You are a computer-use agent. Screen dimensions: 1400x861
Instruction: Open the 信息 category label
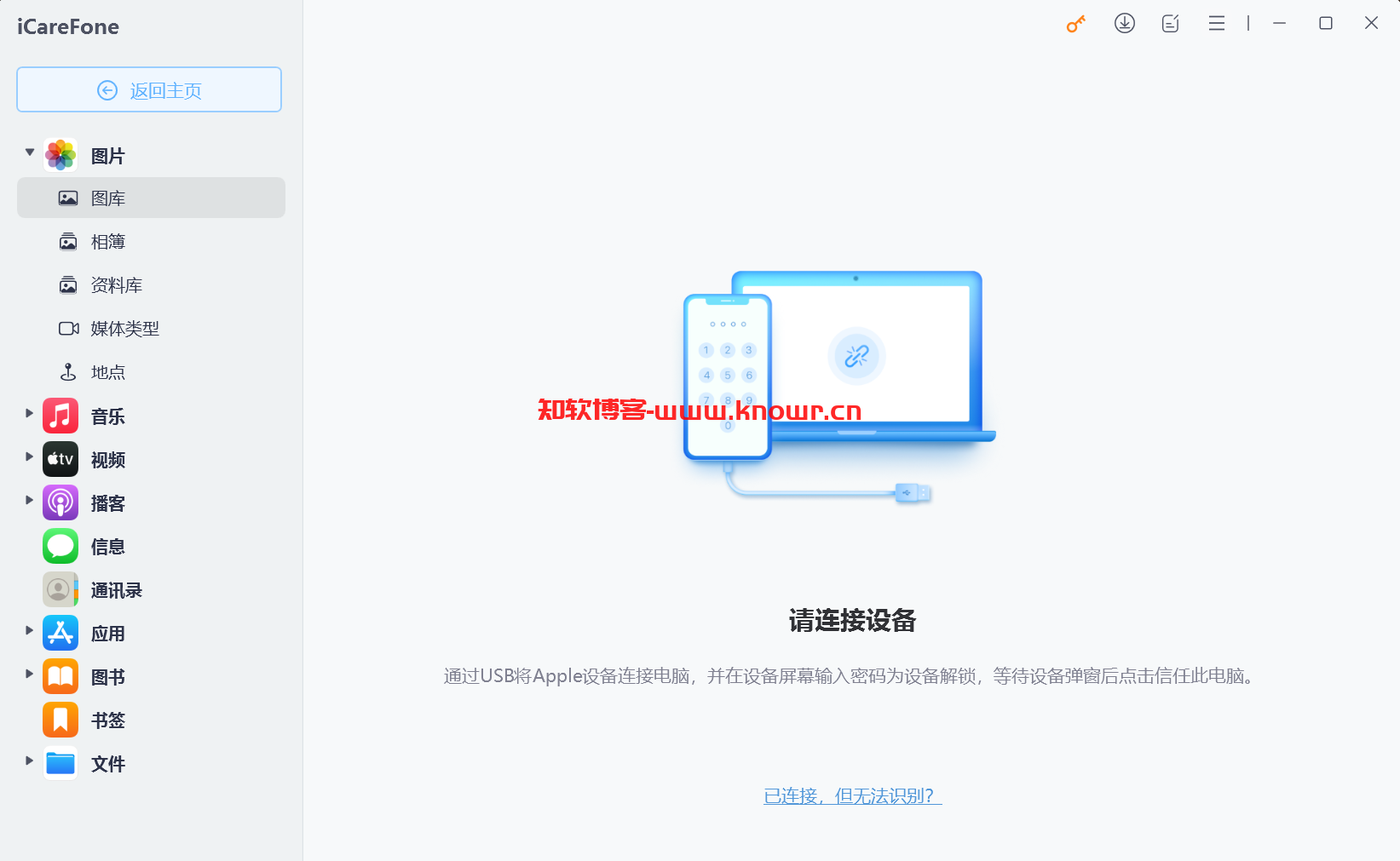(108, 547)
